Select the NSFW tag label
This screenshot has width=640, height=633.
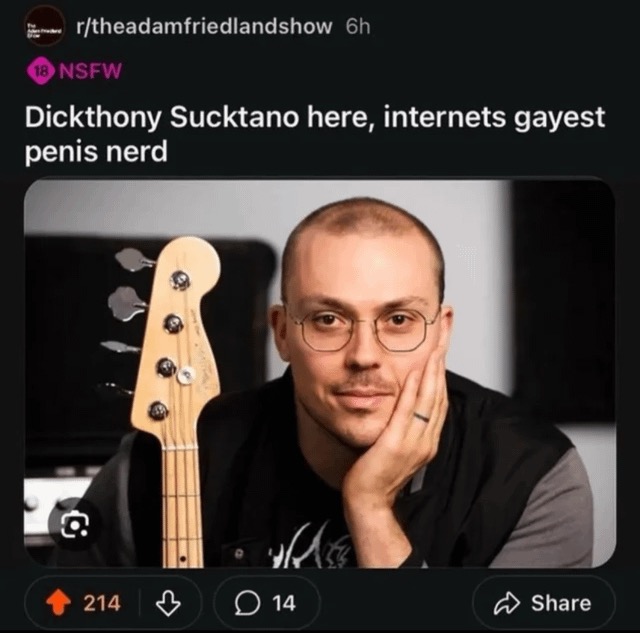(91, 71)
